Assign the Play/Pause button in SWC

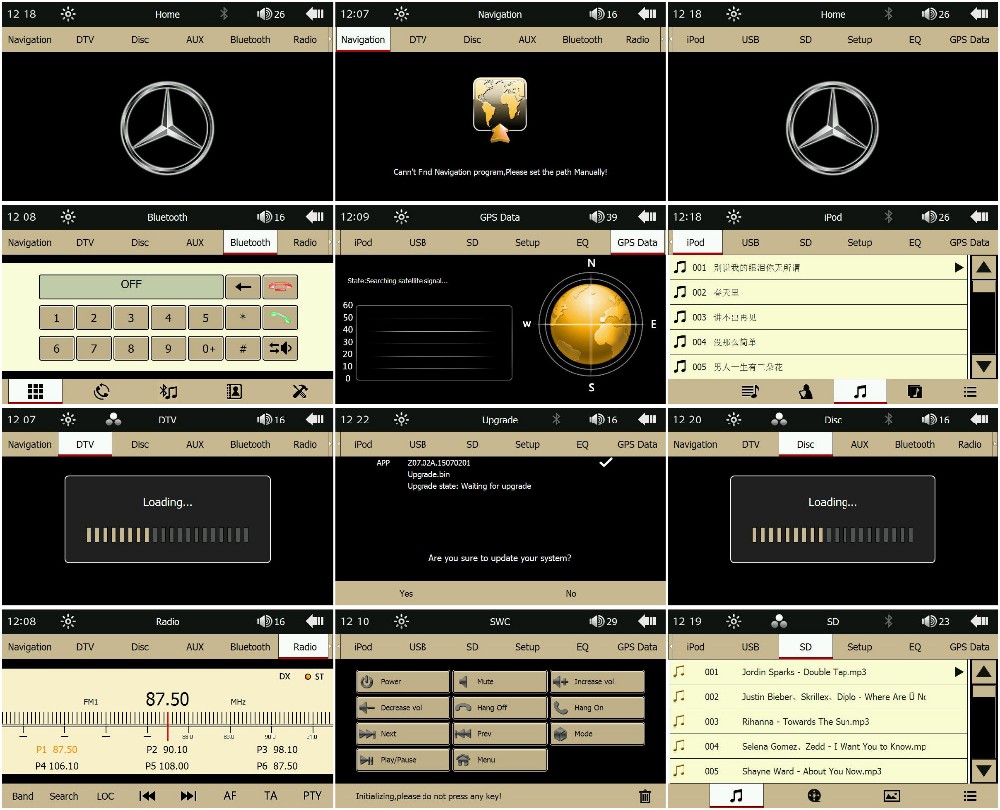402,760
